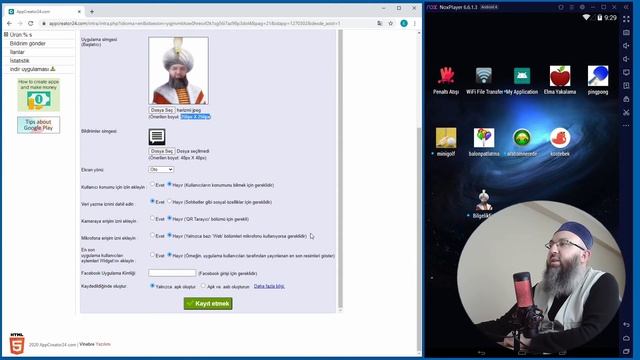Image resolution: width=640 pixels, height=360 pixels.
Task: Open the more options dots in Nox sidebar
Action: pyautogui.click(x=627, y=126)
